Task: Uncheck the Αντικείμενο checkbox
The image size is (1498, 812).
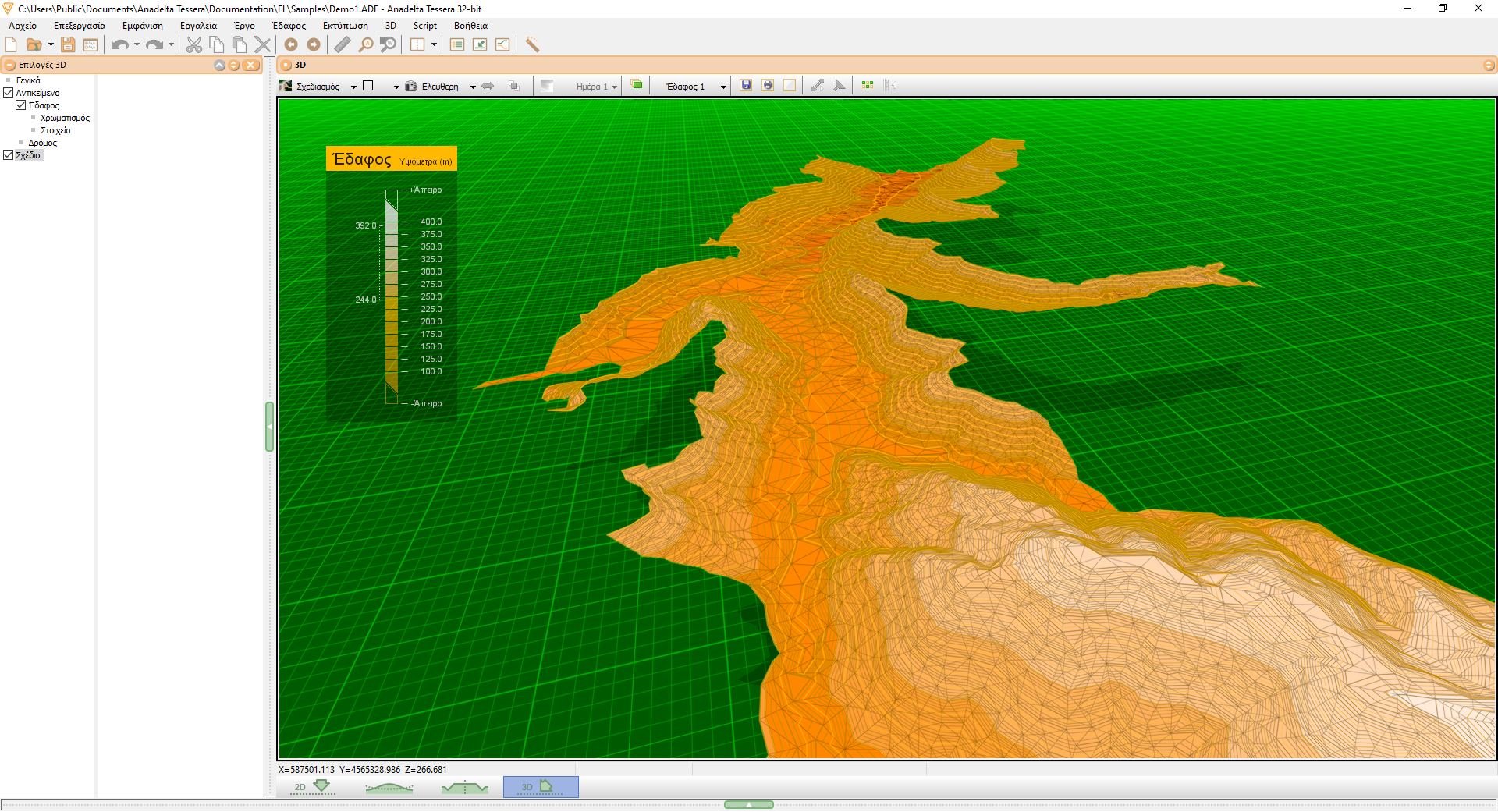Action: pos(9,93)
